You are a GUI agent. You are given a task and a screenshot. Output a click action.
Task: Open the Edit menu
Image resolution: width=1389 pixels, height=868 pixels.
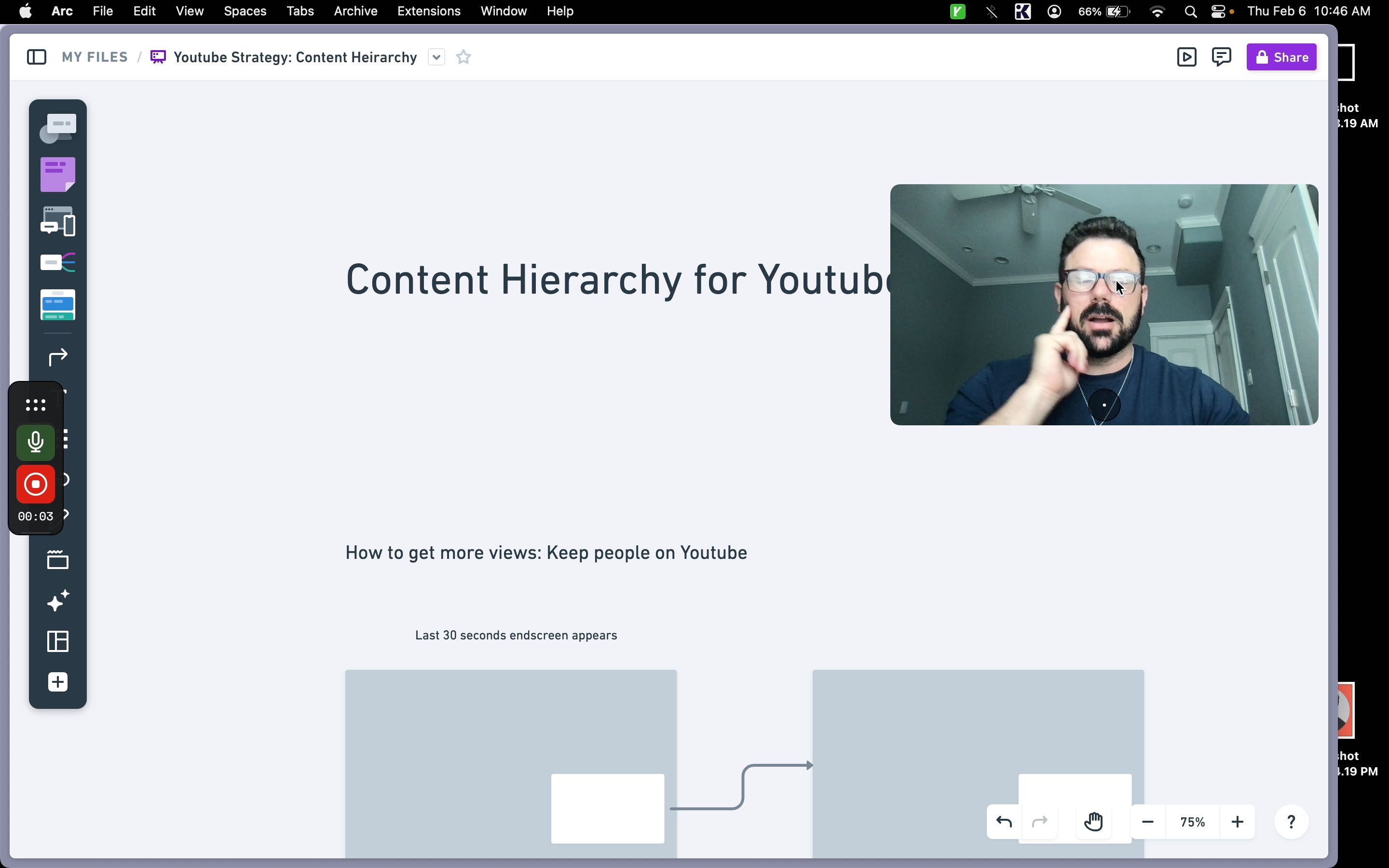coord(145,11)
